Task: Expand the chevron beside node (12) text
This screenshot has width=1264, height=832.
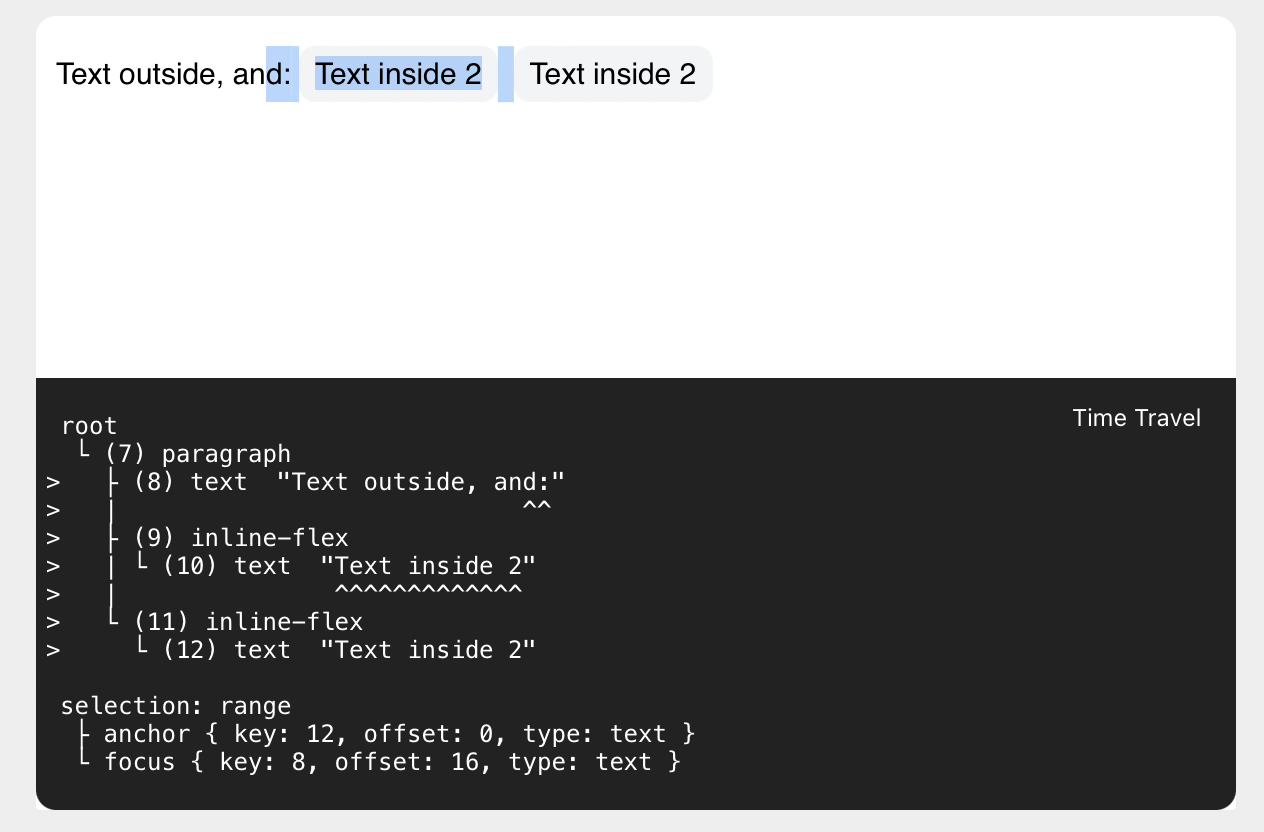Action: click(x=52, y=650)
